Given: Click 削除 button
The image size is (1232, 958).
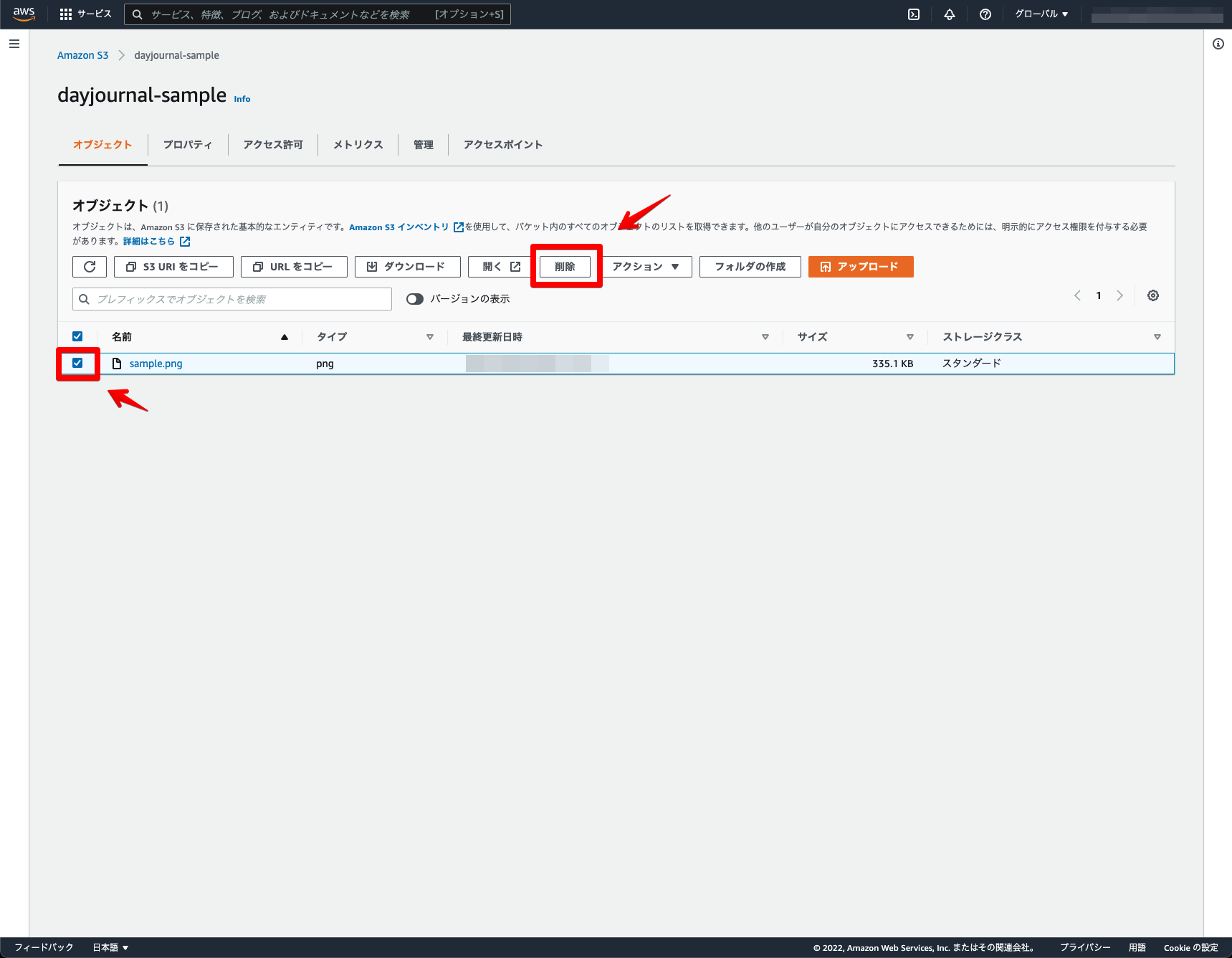Looking at the screenshot, I should pos(565,267).
